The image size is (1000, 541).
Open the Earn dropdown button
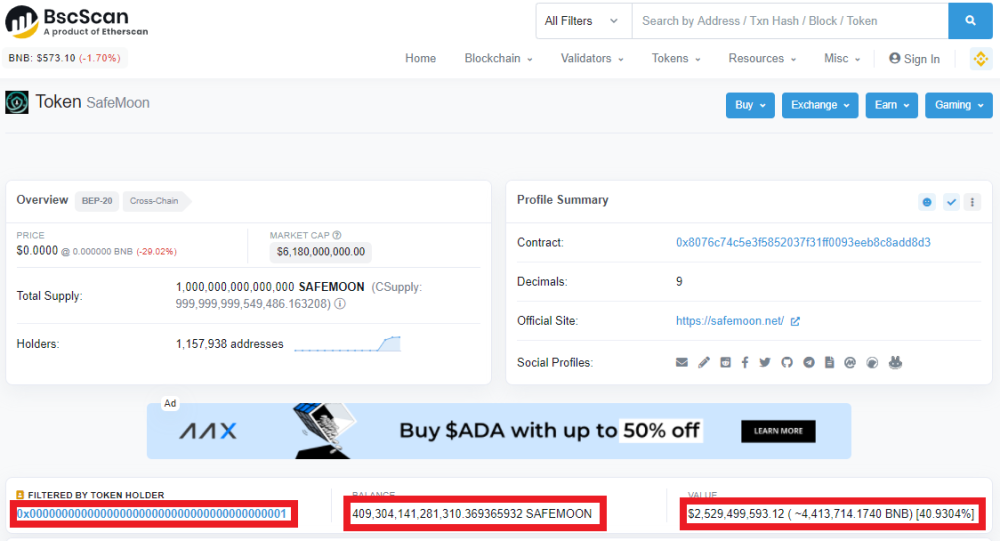(x=892, y=105)
